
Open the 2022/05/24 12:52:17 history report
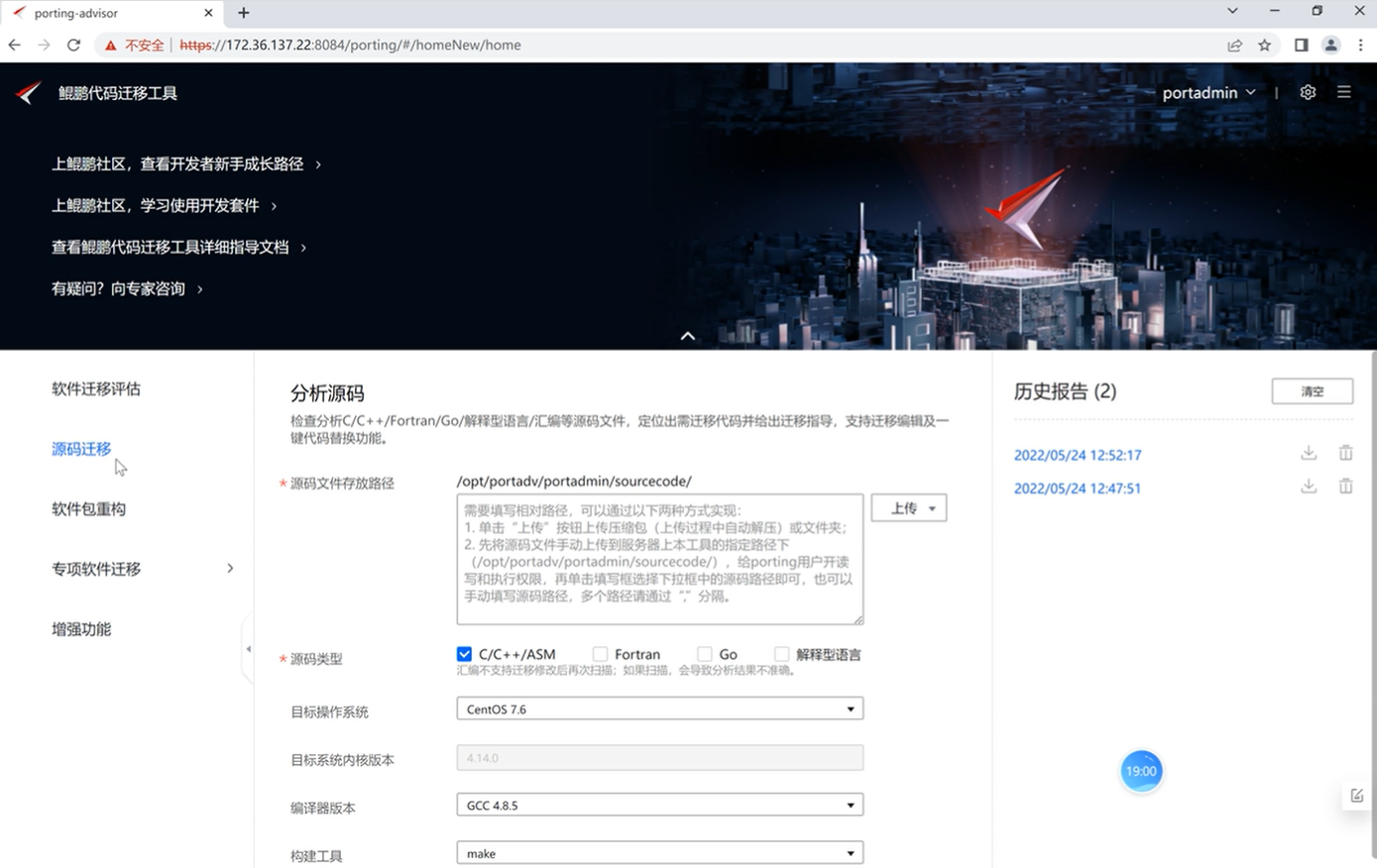[1078, 455]
